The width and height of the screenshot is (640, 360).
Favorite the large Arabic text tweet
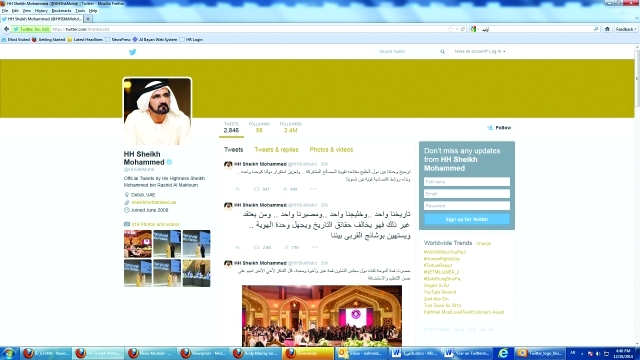tap(286, 247)
